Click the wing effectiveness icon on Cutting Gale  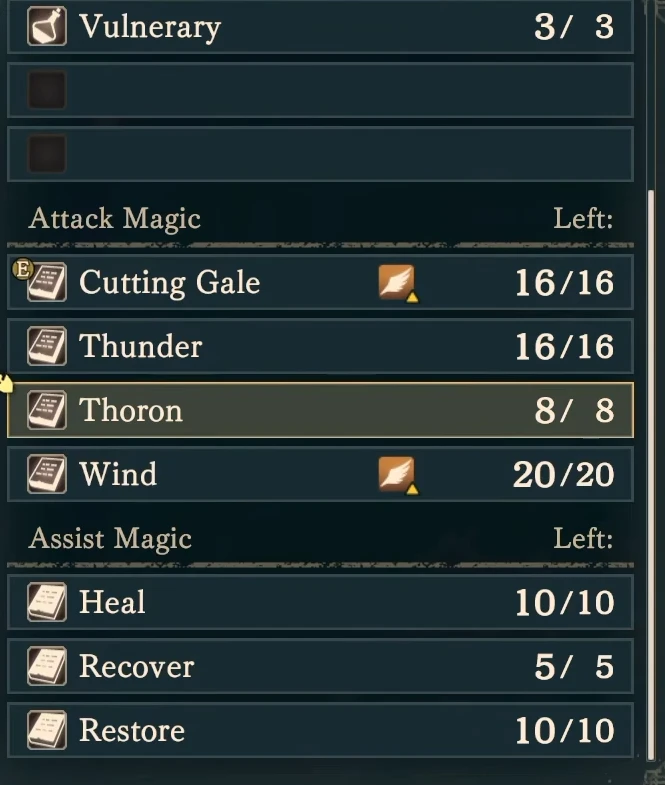(x=398, y=283)
